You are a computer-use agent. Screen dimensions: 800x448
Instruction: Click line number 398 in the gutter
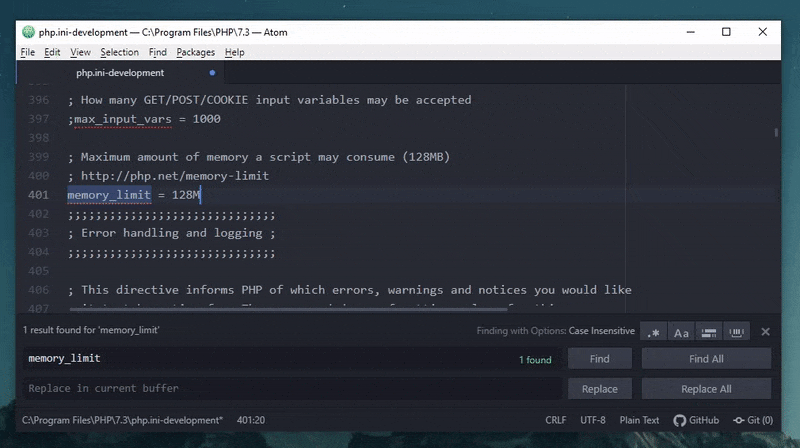(x=38, y=138)
